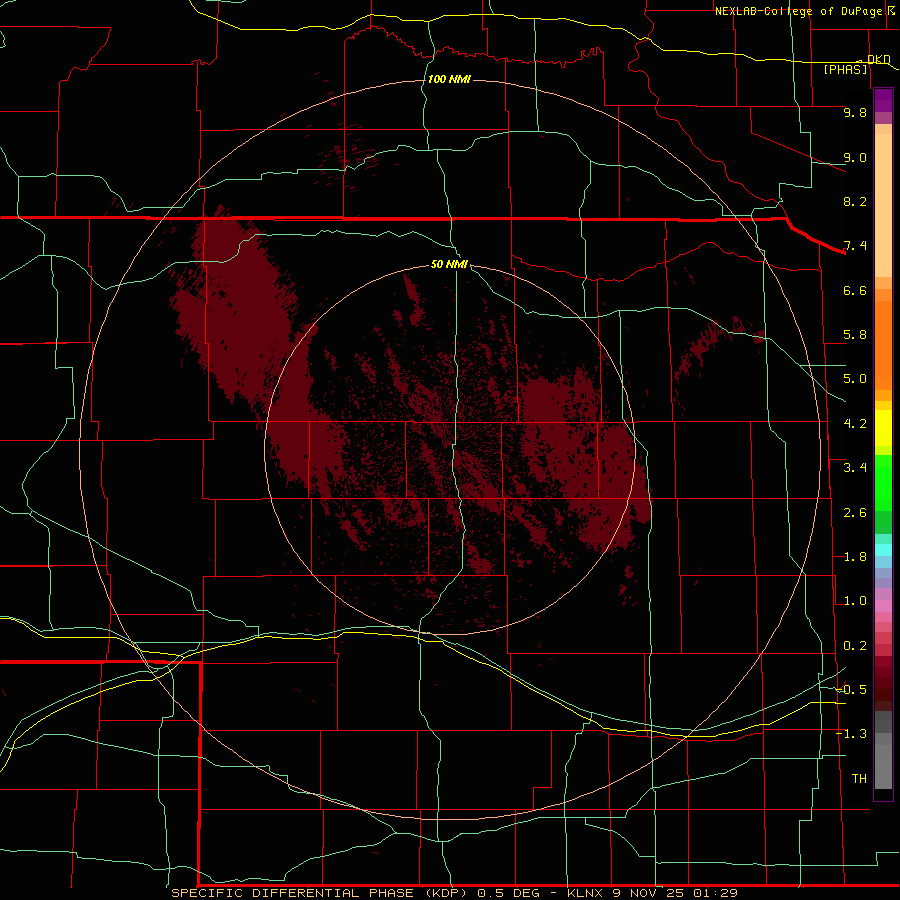Click the 6.6 scale value

(x=855, y=290)
